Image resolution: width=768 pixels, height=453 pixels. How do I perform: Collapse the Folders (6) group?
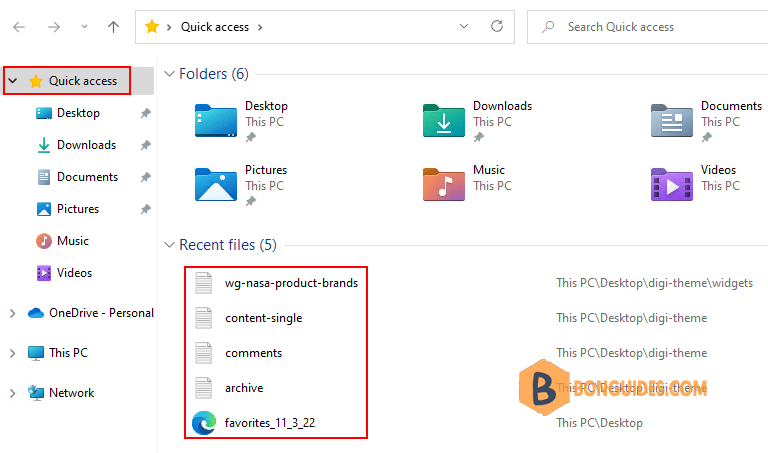[x=169, y=74]
